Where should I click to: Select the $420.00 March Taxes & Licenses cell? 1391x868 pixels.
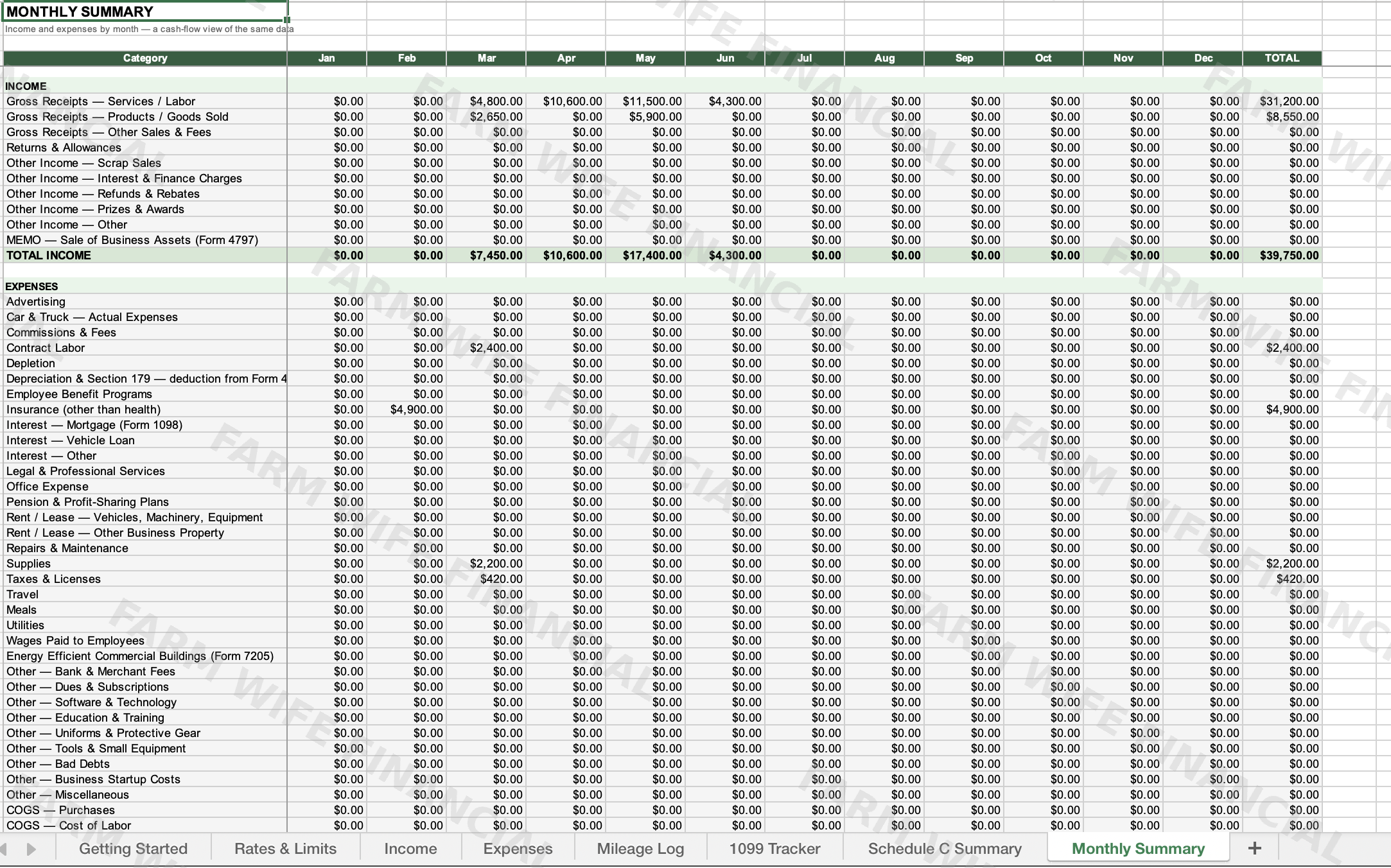tap(486, 579)
